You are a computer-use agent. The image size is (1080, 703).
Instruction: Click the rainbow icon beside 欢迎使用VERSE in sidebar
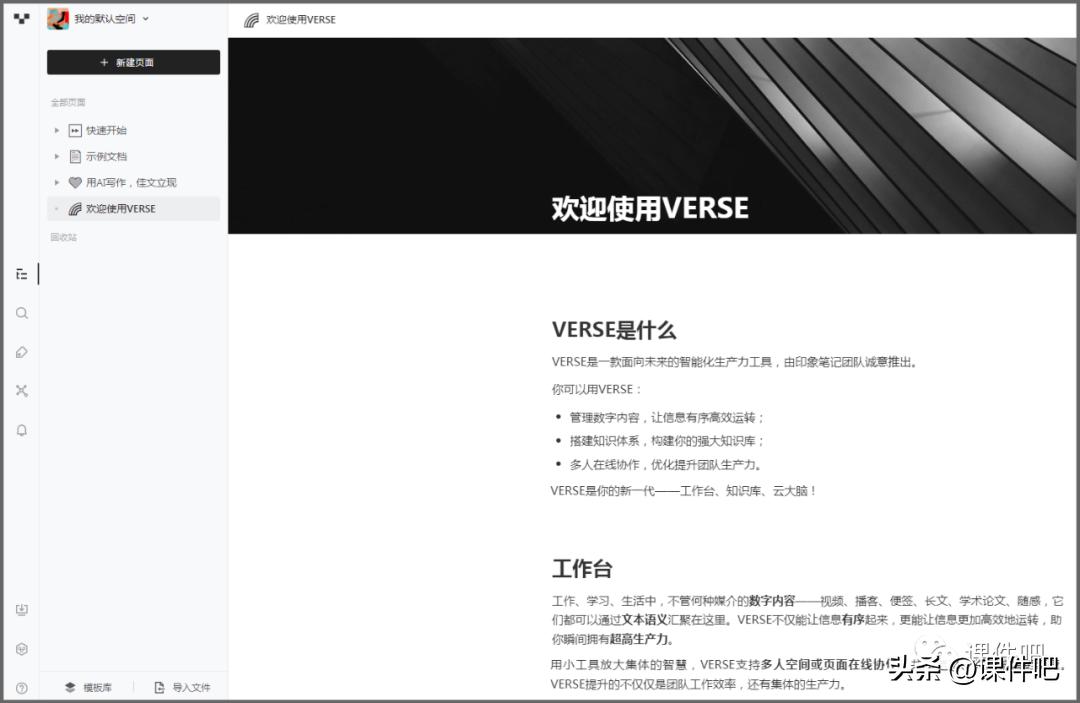[x=75, y=209]
